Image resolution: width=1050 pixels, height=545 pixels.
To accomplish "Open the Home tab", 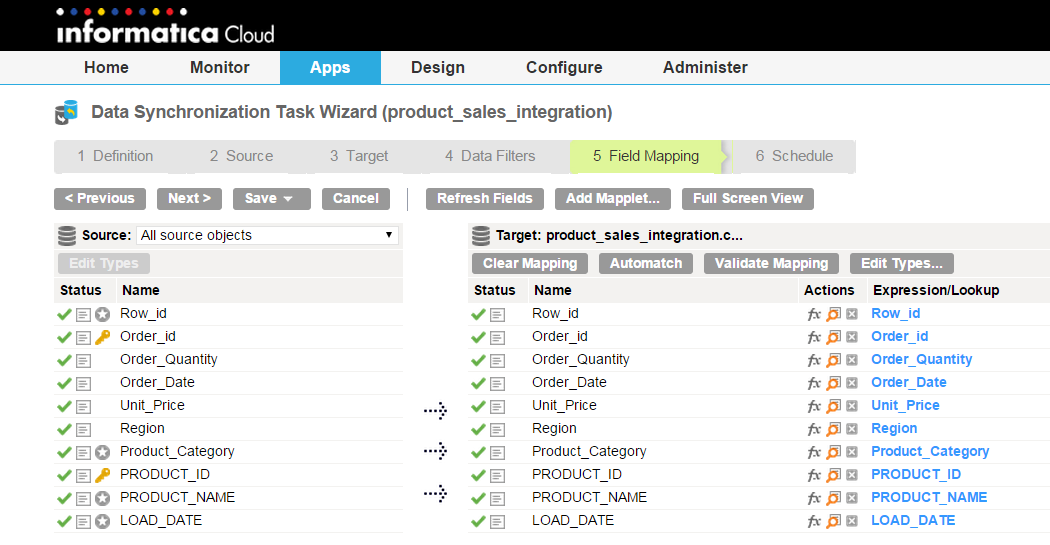I will [x=106, y=68].
